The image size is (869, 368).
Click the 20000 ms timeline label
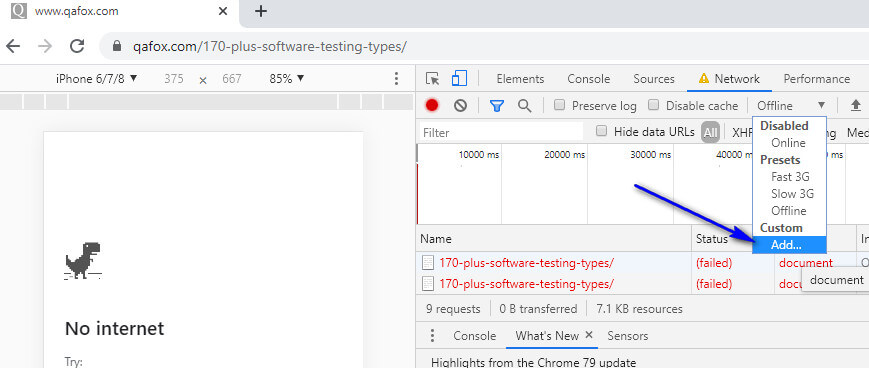[x=565, y=155]
